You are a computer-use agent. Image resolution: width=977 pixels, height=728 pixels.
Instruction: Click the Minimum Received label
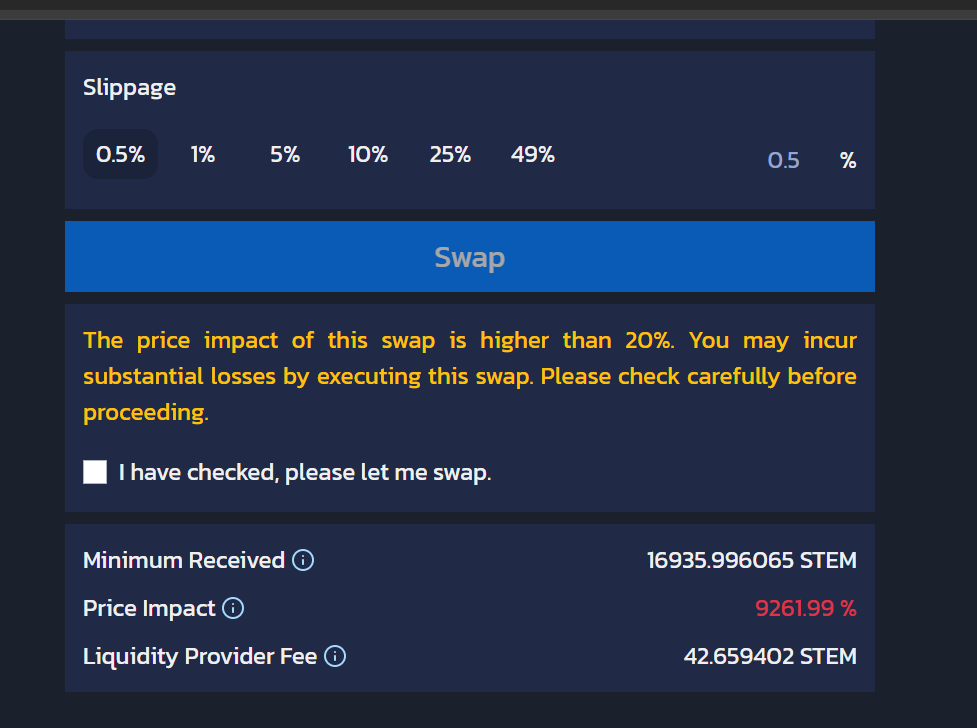184,560
